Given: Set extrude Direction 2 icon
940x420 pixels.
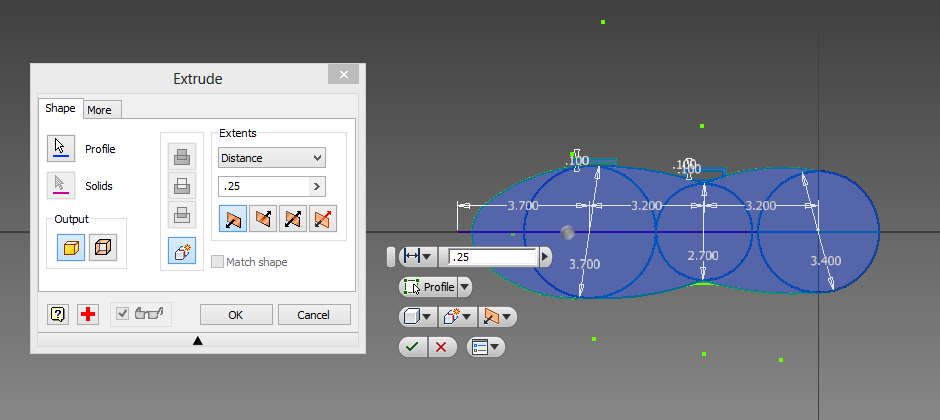Looking at the screenshot, I should pos(263,218).
